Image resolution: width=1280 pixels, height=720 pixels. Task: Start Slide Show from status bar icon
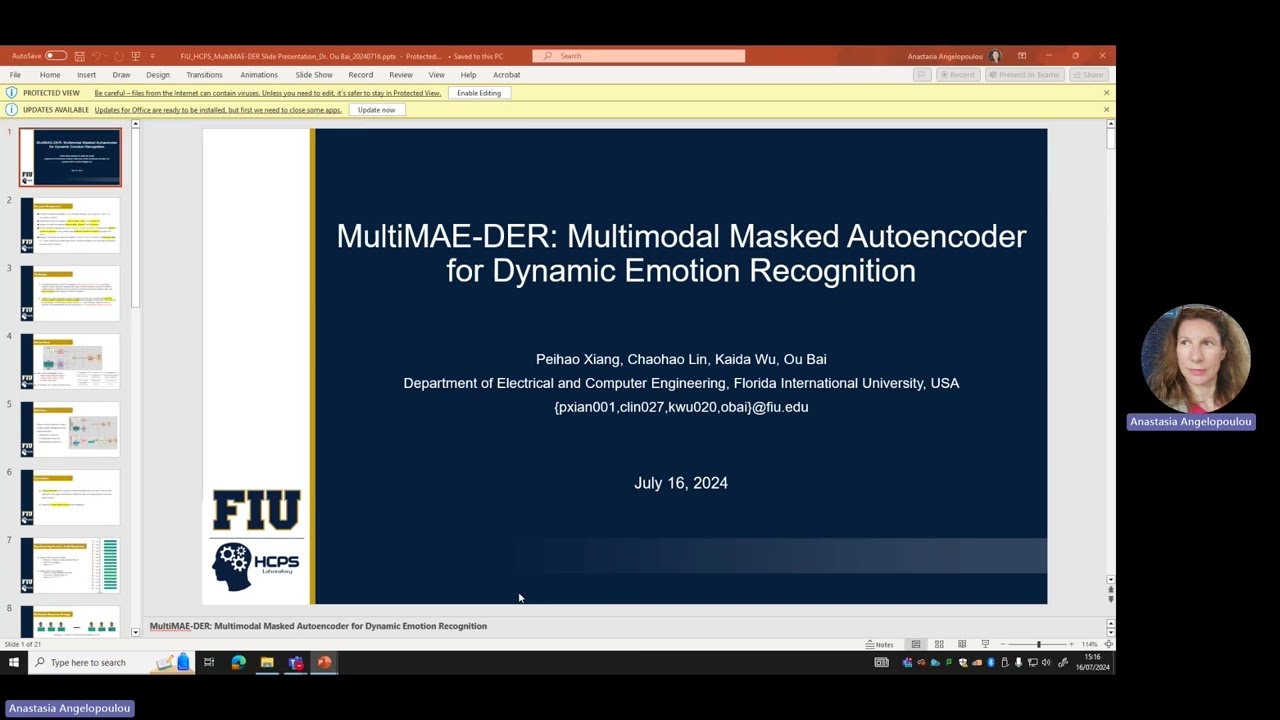pos(985,644)
